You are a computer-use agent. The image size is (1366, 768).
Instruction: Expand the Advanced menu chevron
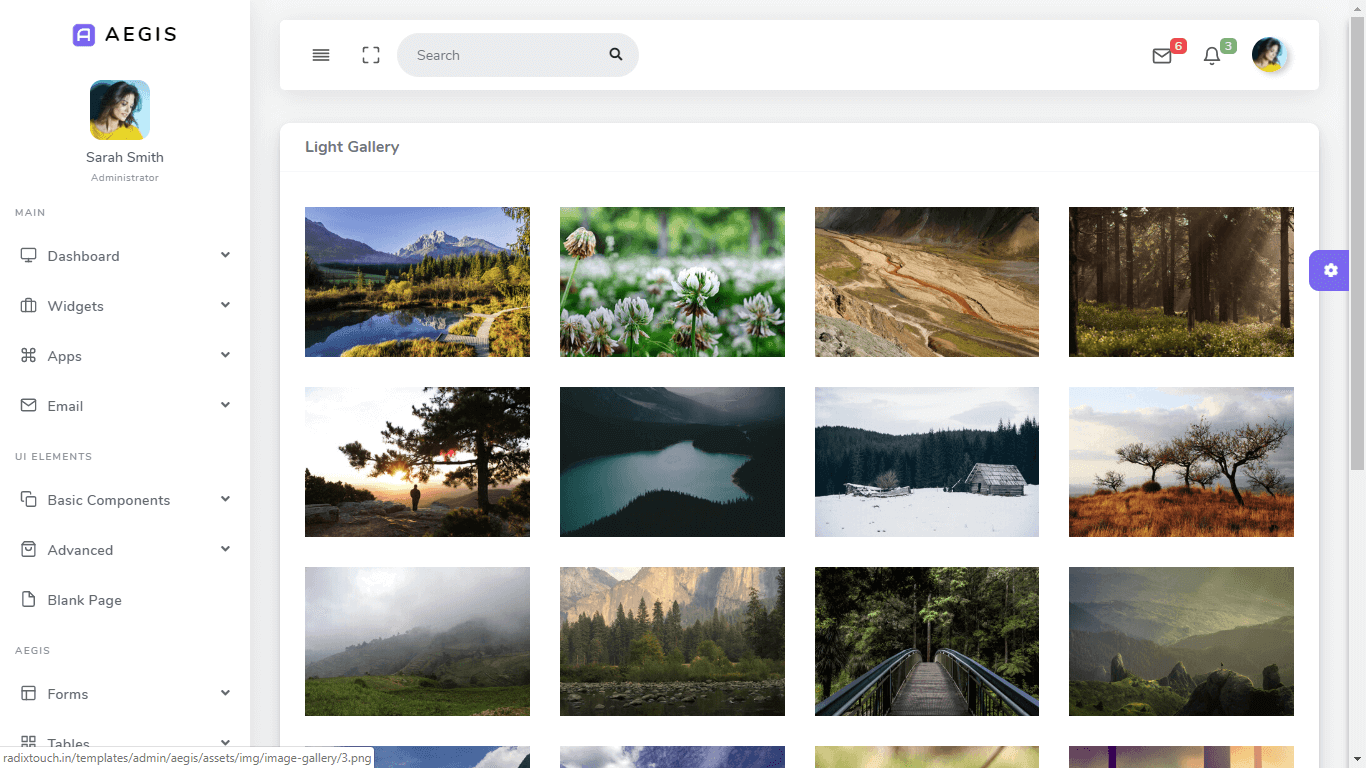coord(225,549)
